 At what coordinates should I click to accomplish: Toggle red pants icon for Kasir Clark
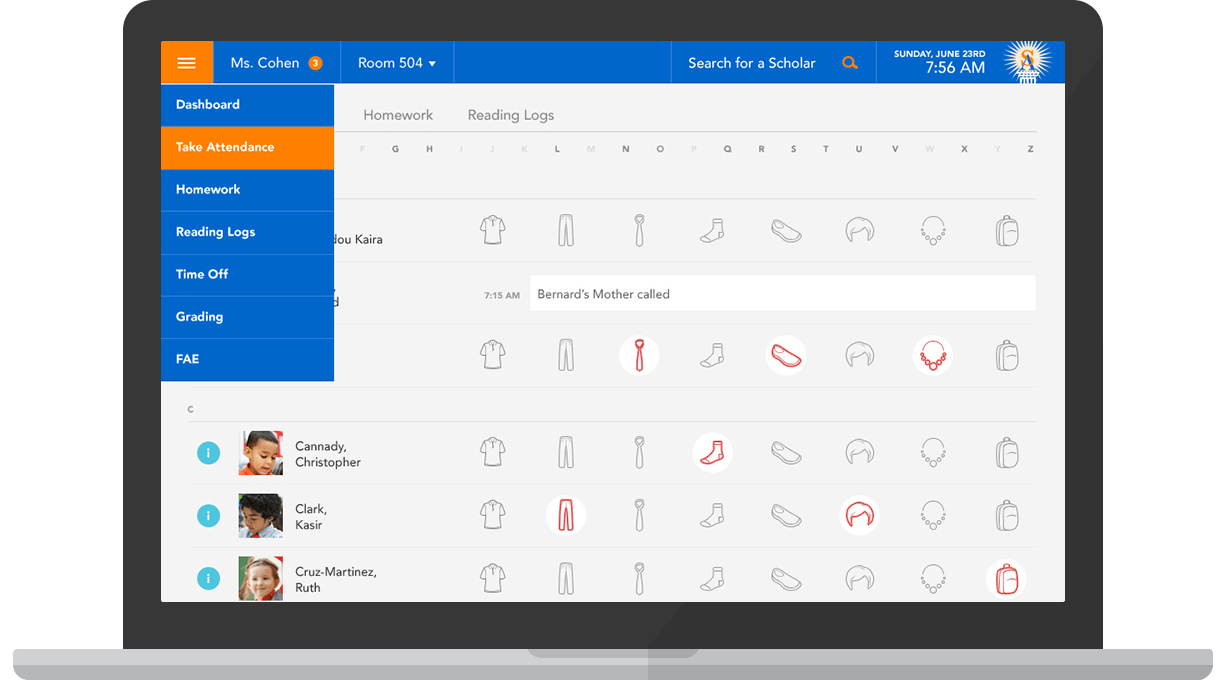click(566, 516)
